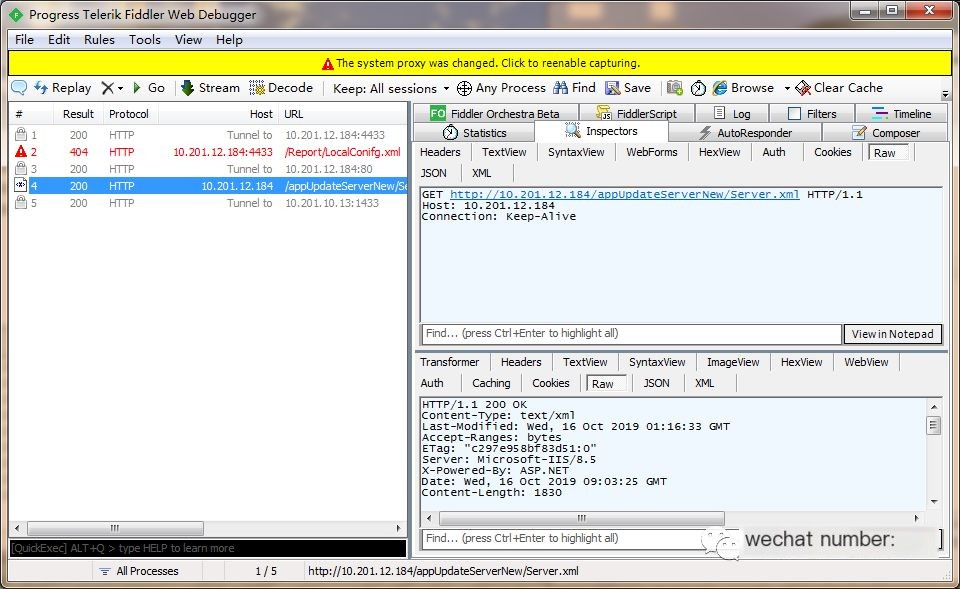Switch to the Fiddler Orchestra Beta tab
The height and width of the screenshot is (589, 960).
[x=495, y=113]
